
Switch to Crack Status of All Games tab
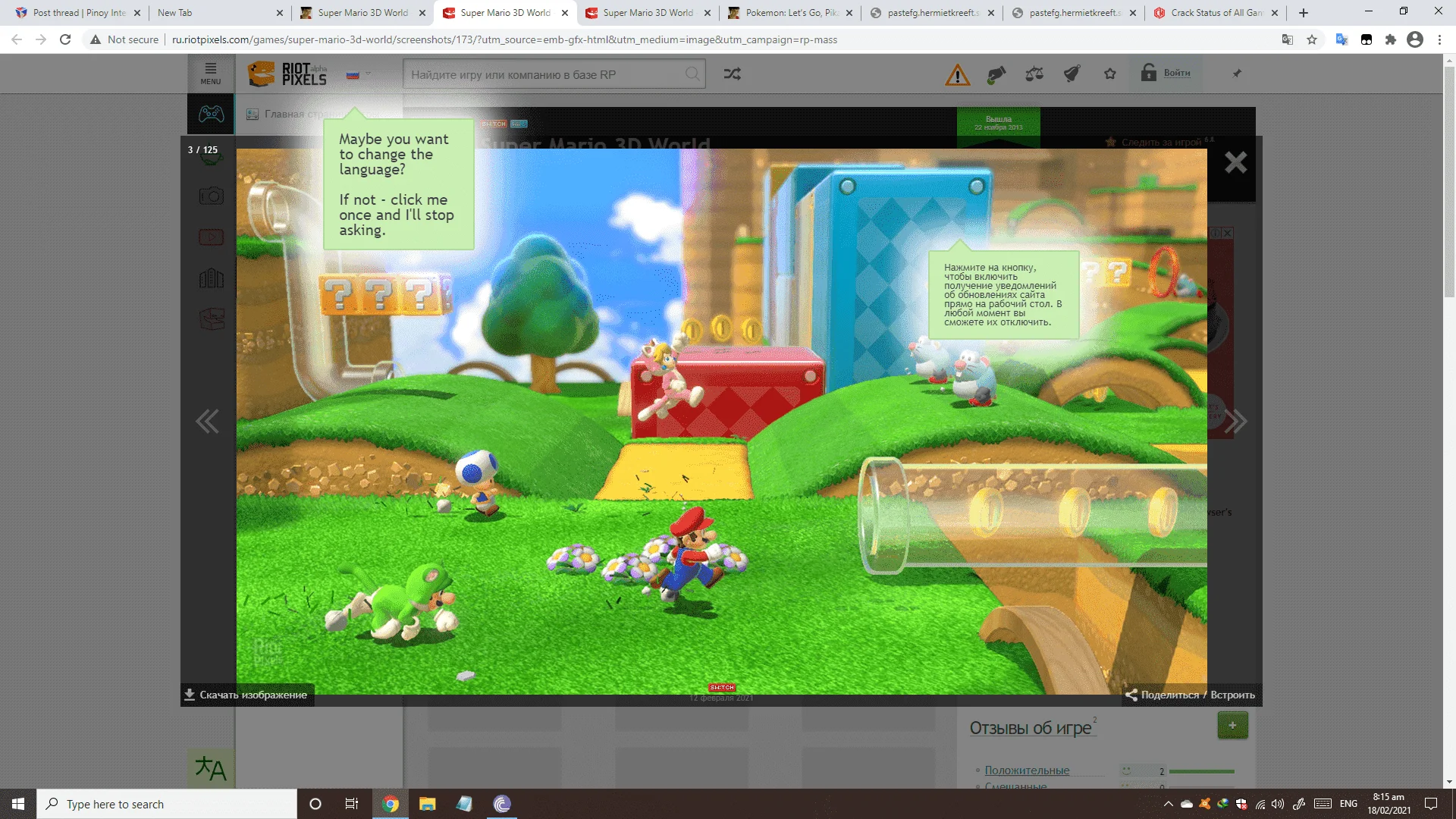[1216, 13]
